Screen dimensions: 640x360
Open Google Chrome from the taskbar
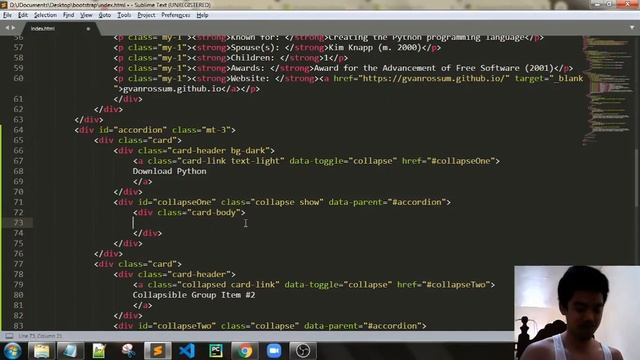coord(245,351)
